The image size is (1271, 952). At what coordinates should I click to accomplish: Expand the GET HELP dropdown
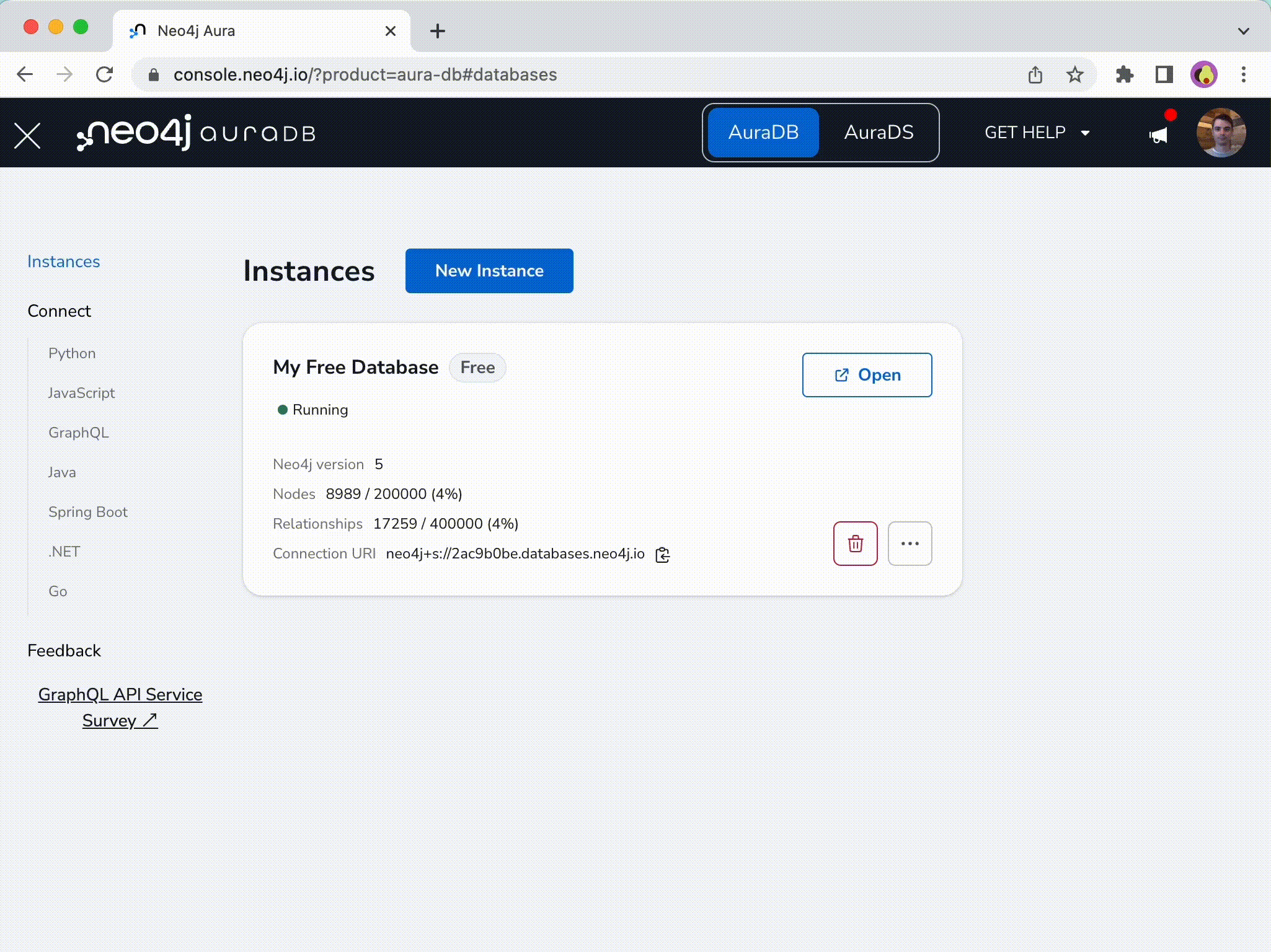point(1037,133)
